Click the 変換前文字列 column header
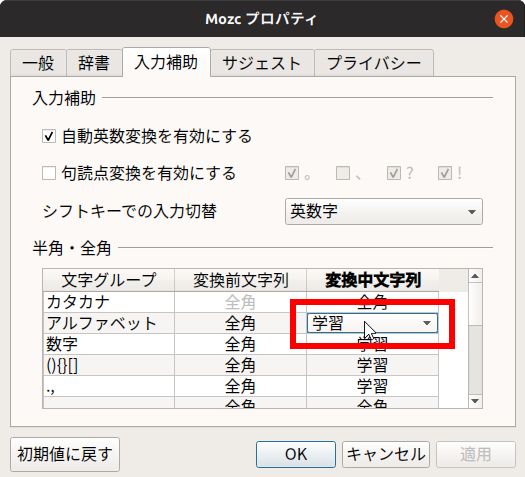The height and width of the screenshot is (477, 525). tap(240, 280)
